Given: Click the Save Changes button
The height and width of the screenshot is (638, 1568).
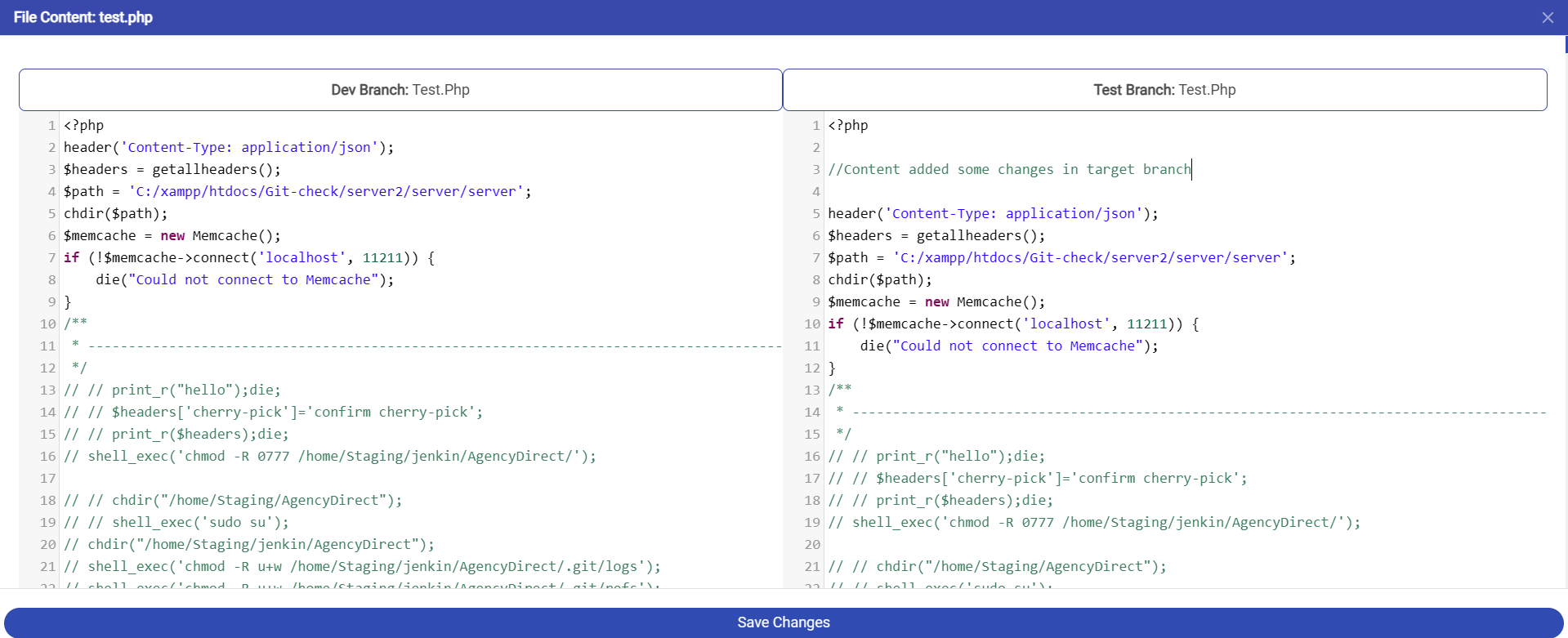Looking at the screenshot, I should (783, 622).
